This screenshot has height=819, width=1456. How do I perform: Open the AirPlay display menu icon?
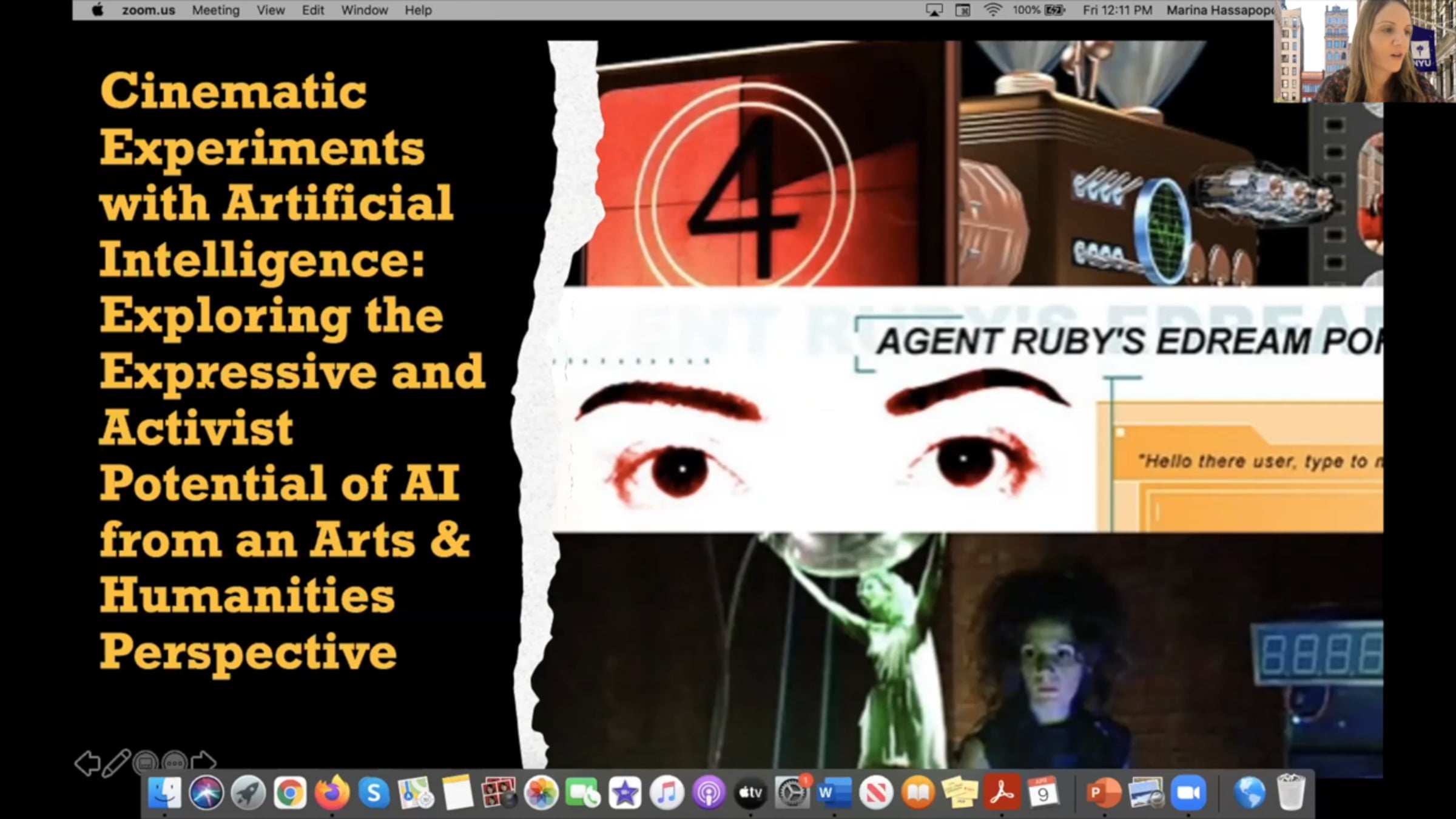[x=934, y=10]
